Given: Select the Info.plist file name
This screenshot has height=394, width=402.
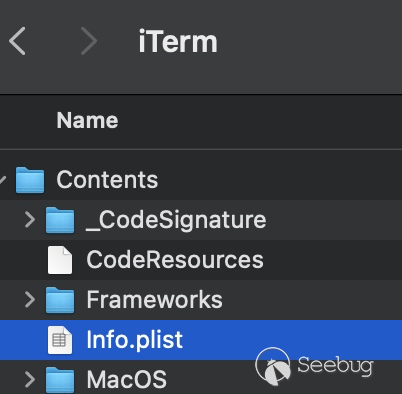Looking at the screenshot, I should coord(135,340).
